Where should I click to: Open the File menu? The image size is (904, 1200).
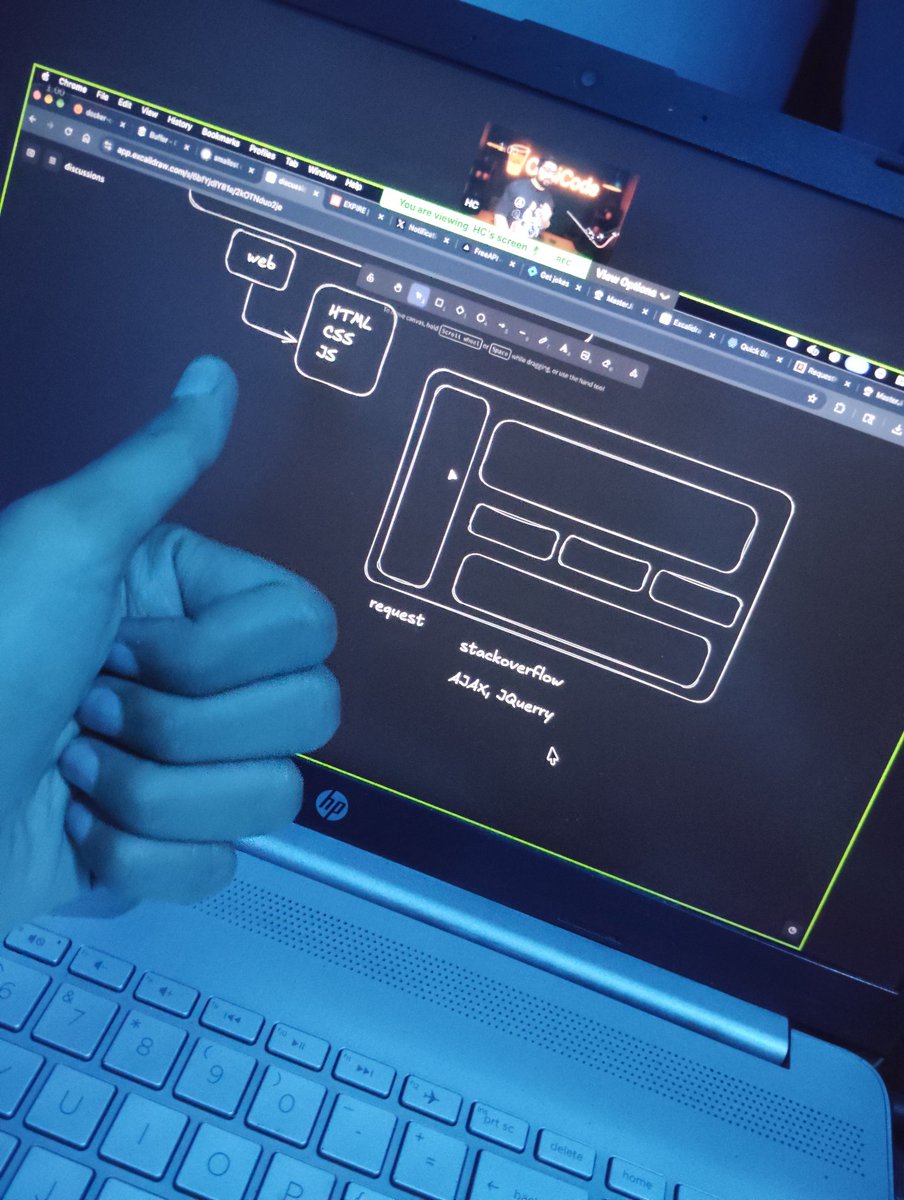tap(102, 96)
